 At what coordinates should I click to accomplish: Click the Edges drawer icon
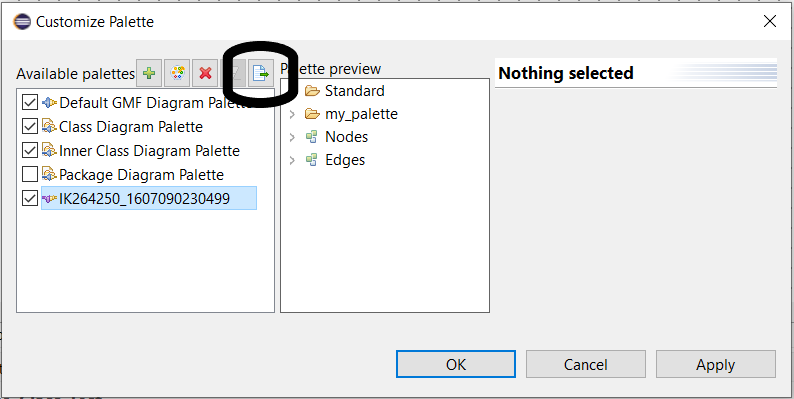click(x=312, y=160)
